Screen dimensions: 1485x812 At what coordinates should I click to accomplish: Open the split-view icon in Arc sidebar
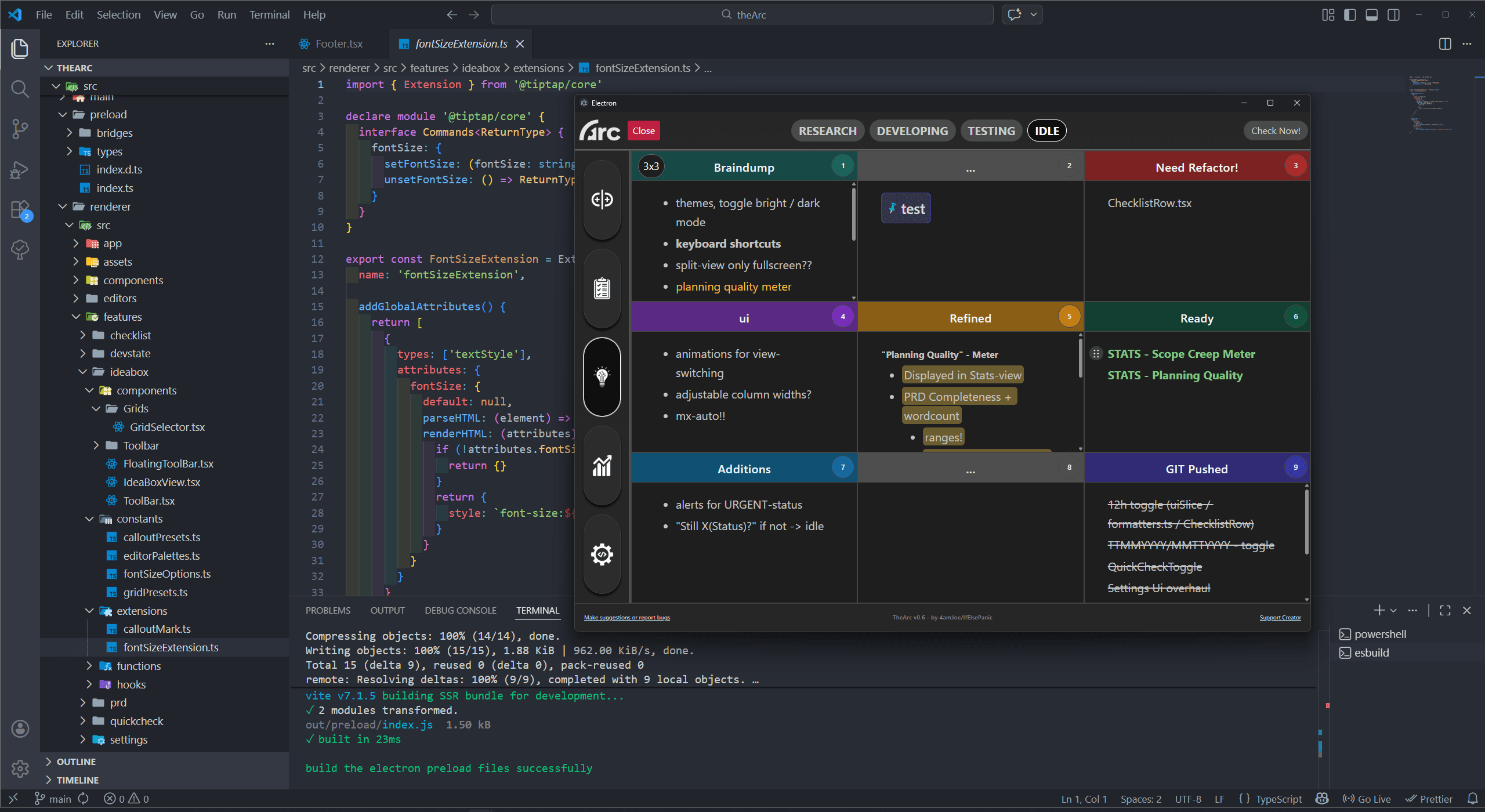click(602, 200)
